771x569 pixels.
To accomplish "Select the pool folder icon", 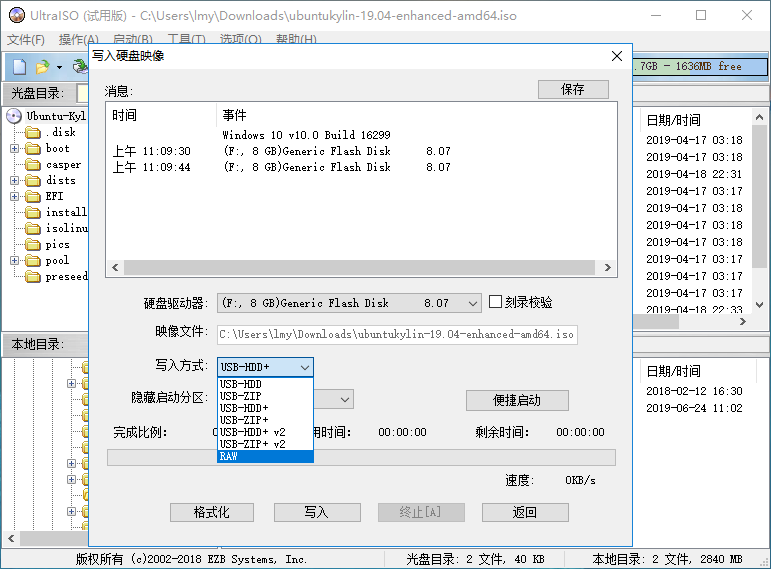I will (x=33, y=261).
